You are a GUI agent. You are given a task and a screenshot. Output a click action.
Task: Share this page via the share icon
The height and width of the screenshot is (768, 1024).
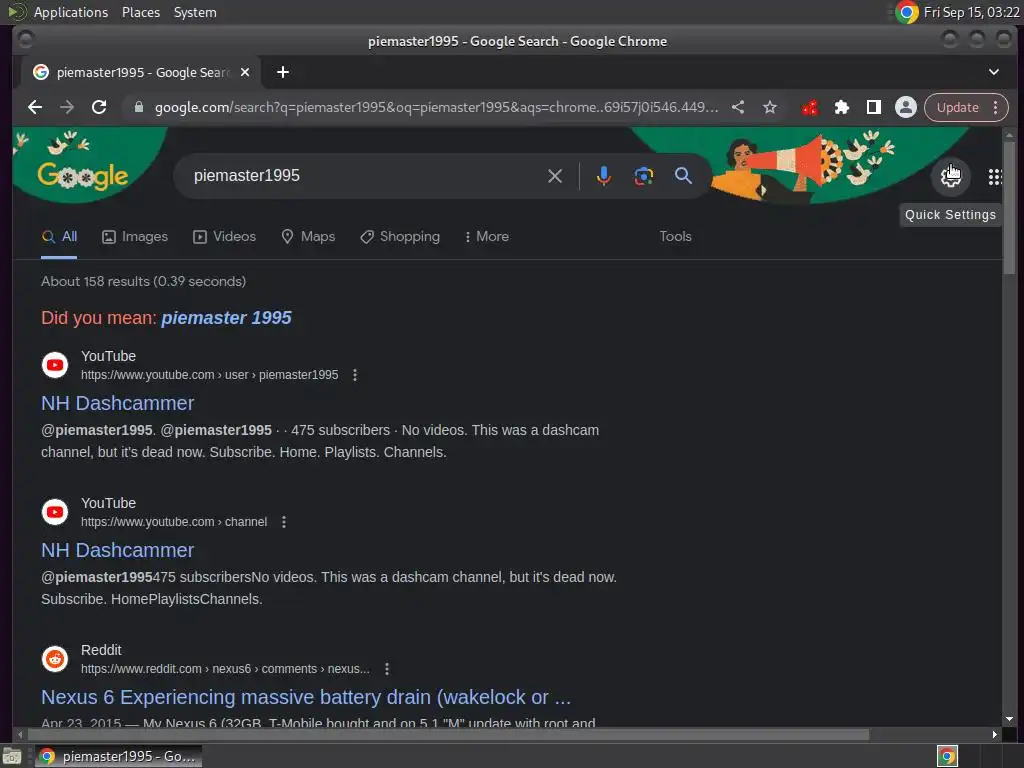738,107
